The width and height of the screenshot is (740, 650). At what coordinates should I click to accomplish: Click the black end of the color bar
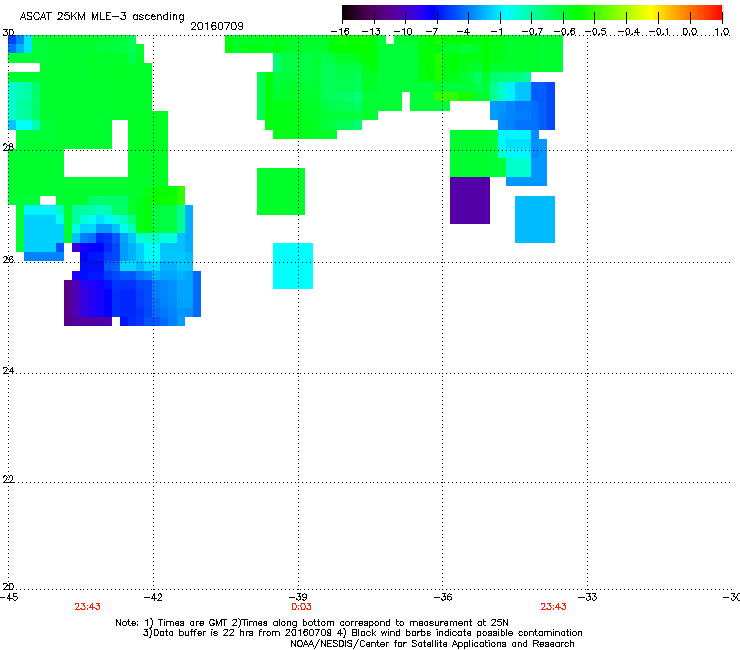tap(348, 12)
